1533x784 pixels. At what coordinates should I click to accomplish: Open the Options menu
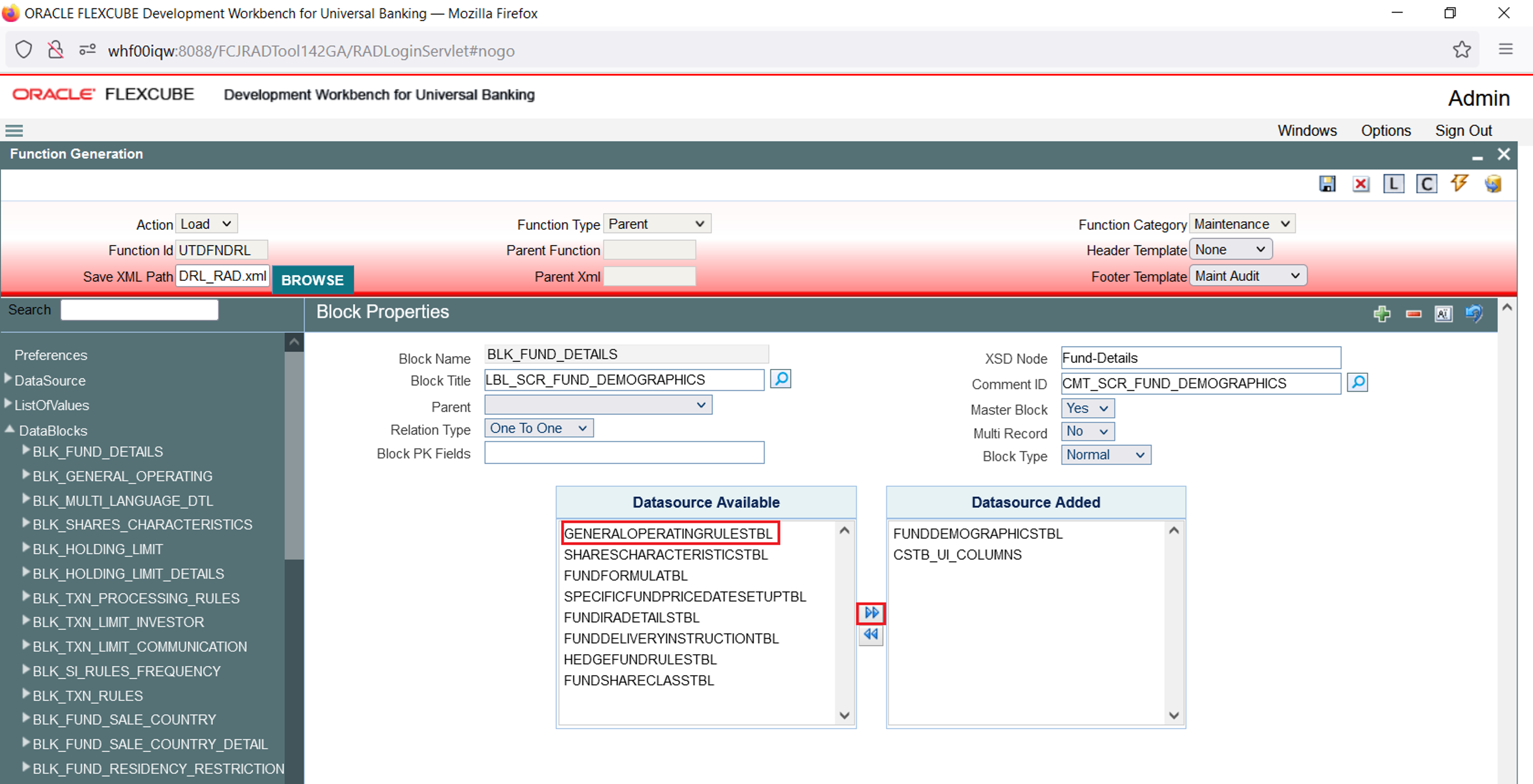tap(1386, 131)
